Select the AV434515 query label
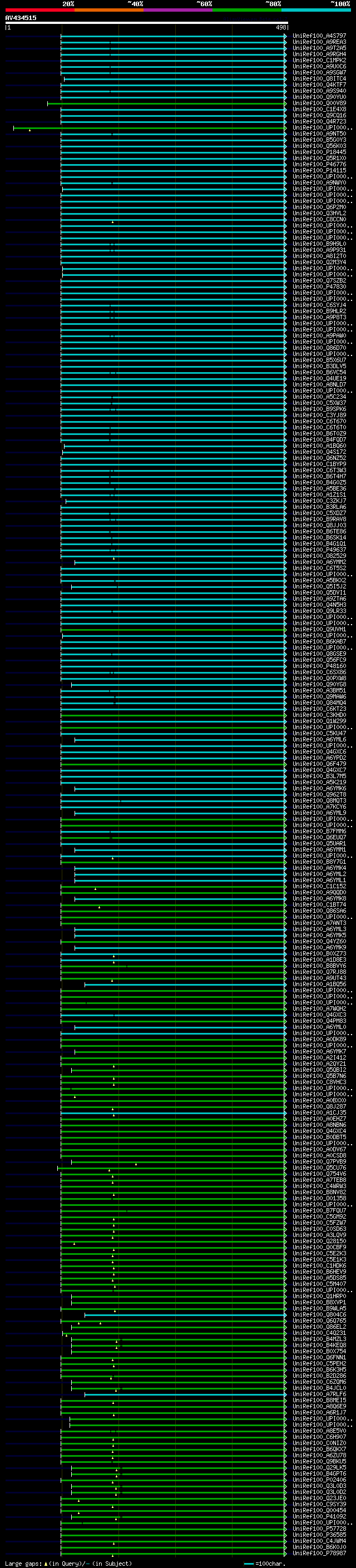Screen dimensions: 356x1568 (21, 18)
